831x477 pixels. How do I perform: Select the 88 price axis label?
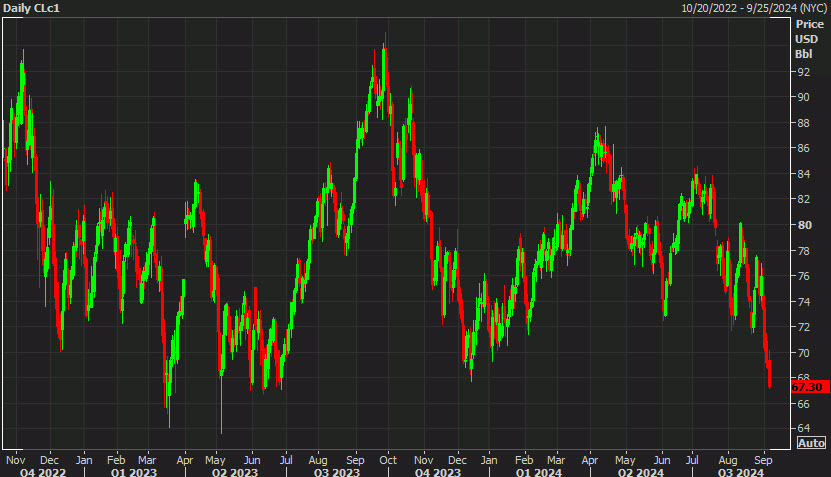804,123
